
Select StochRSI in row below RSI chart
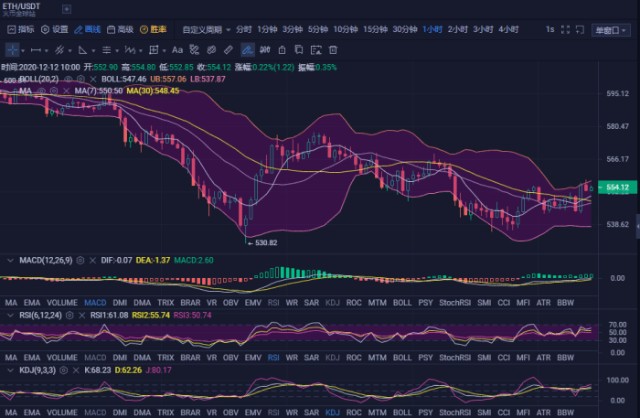(455, 358)
